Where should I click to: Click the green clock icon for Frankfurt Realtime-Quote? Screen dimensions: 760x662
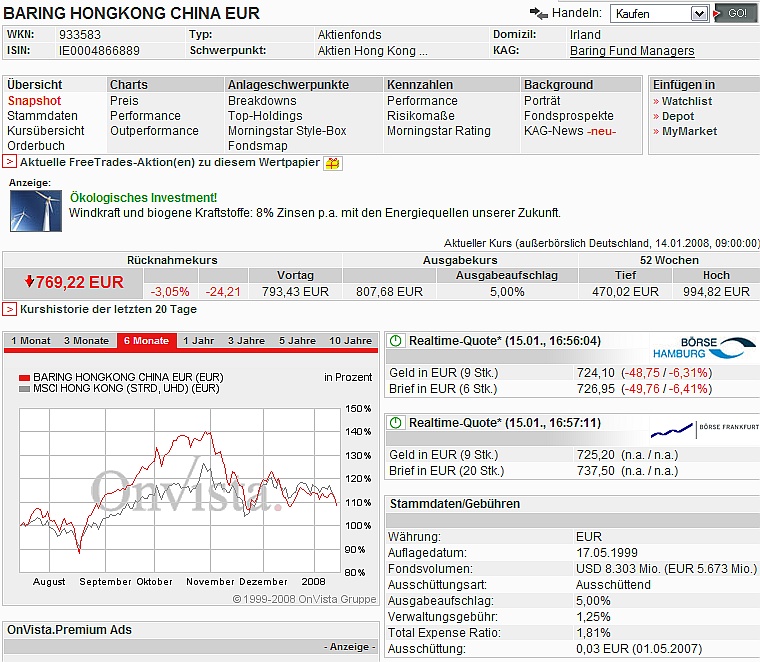(x=396, y=423)
